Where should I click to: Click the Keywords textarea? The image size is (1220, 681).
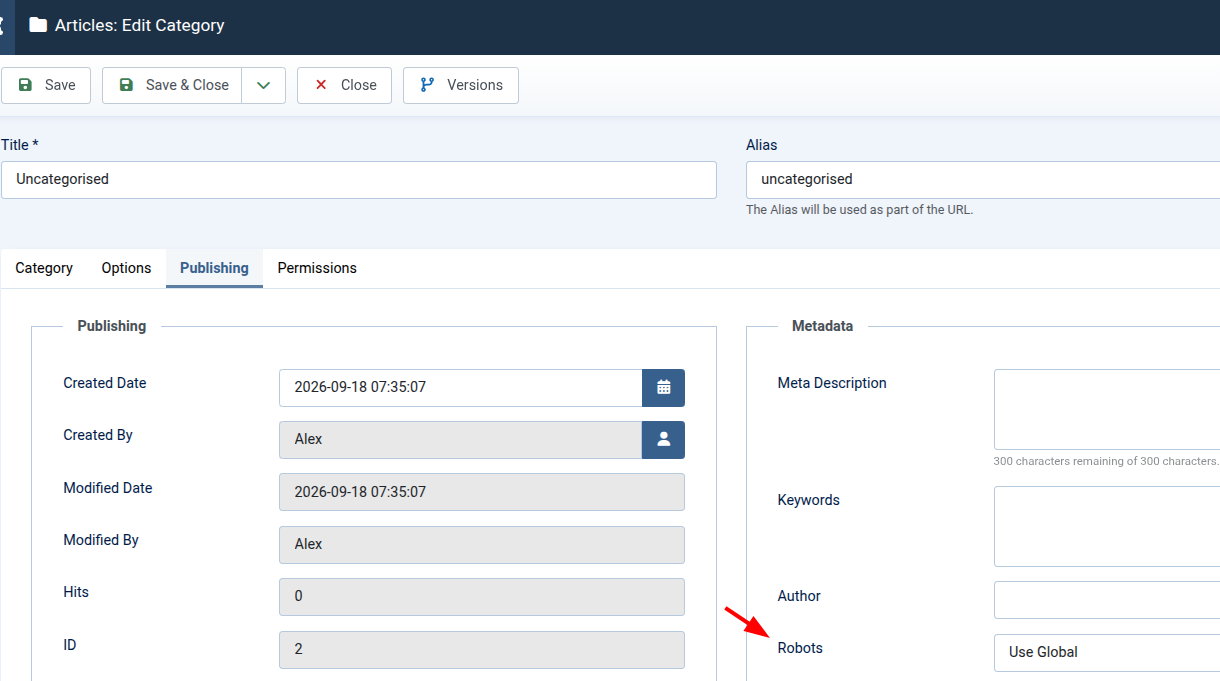pyautogui.click(x=1107, y=526)
